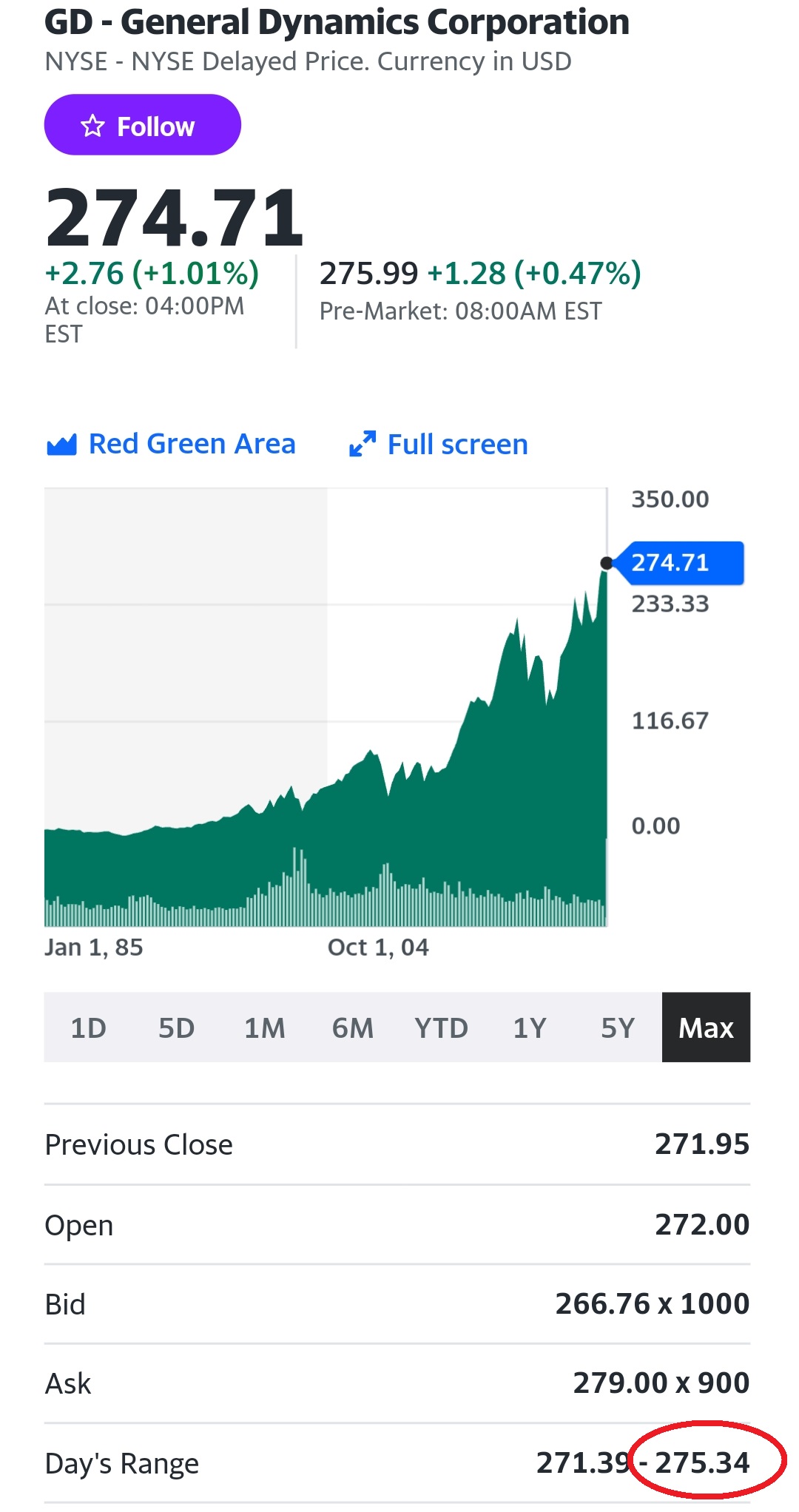Click Previous Close value 271.95
The height and width of the screenshot is (1512, 799).
[702, 1144]
